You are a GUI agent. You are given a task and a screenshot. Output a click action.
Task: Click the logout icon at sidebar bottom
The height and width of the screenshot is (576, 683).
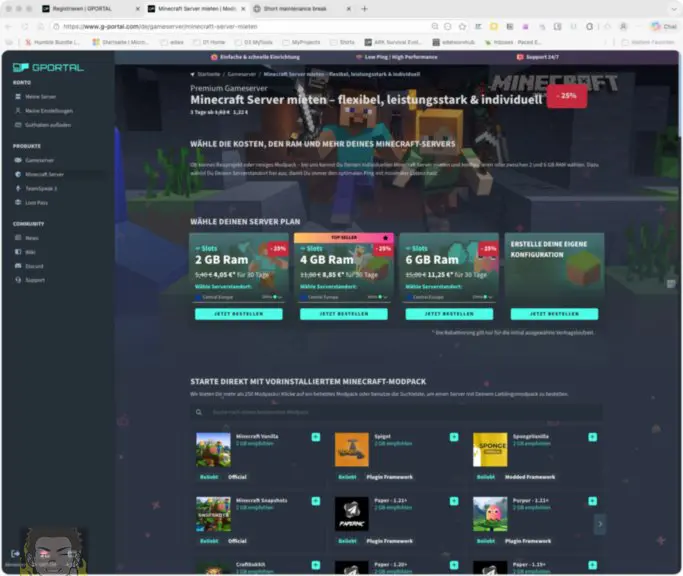(15, 553)
